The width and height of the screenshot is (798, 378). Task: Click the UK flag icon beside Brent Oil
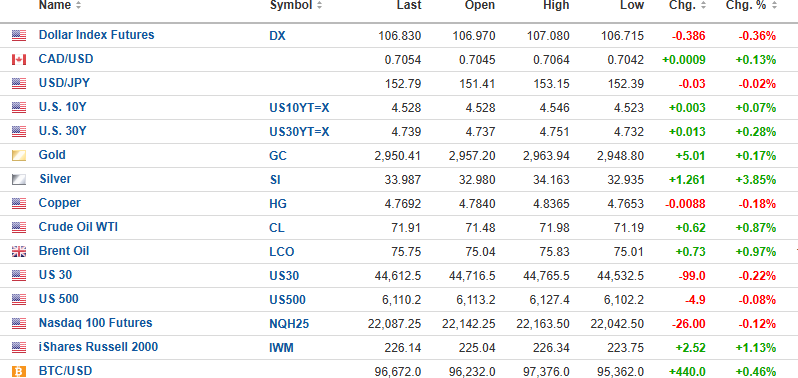coord(19,252)
